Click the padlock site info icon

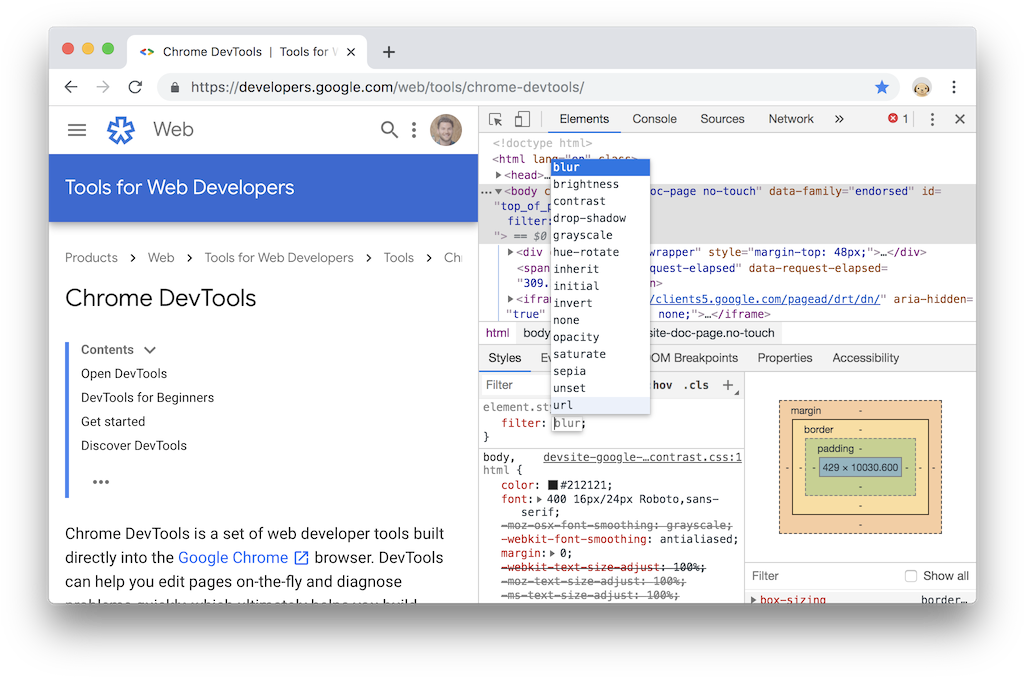(175, 87)
